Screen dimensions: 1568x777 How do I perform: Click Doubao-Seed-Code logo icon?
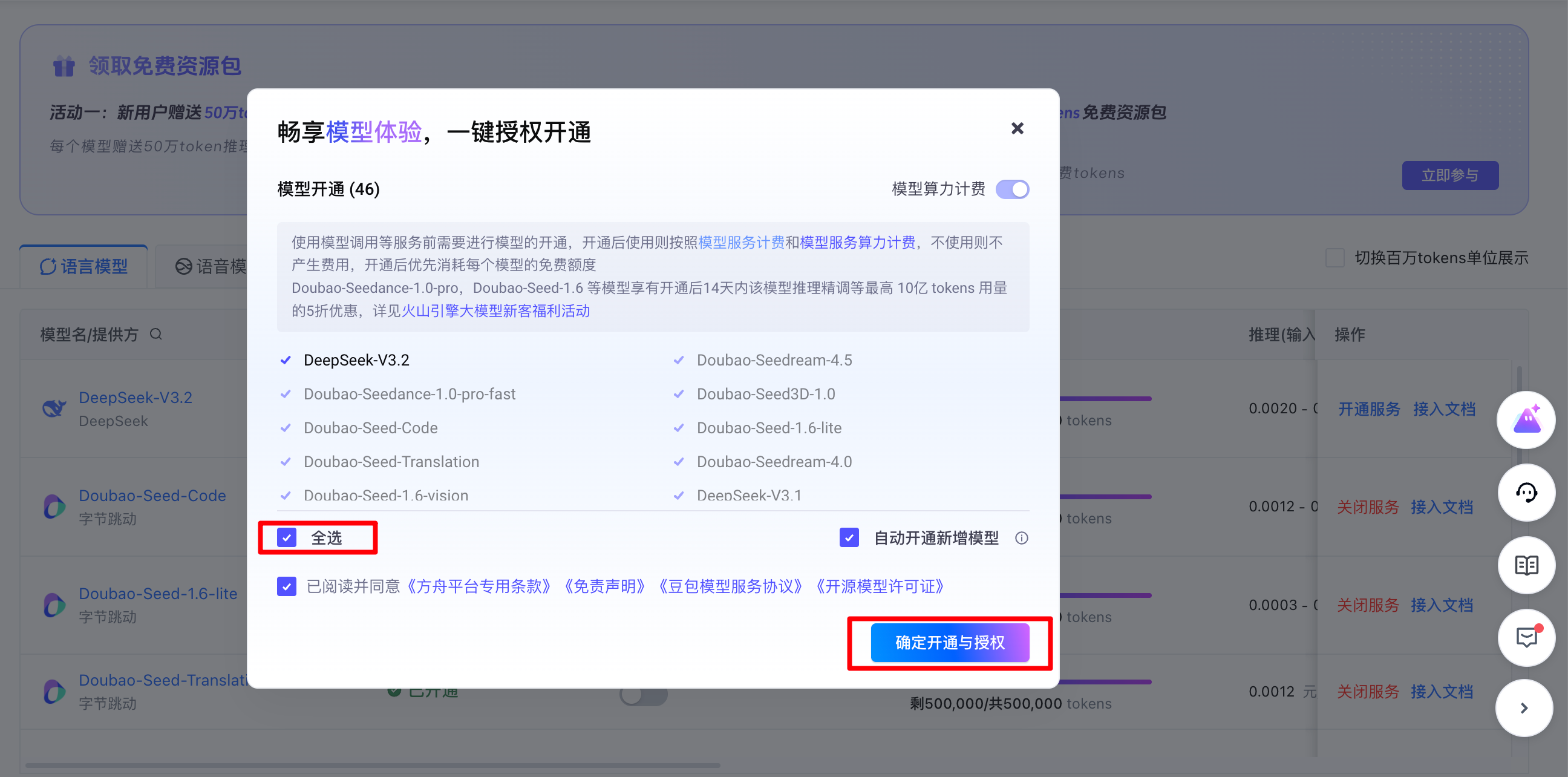(54, 507)
